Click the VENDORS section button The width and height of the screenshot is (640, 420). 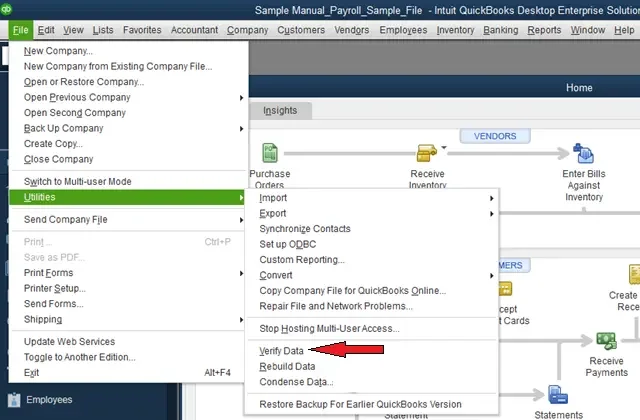click(495, 136)
